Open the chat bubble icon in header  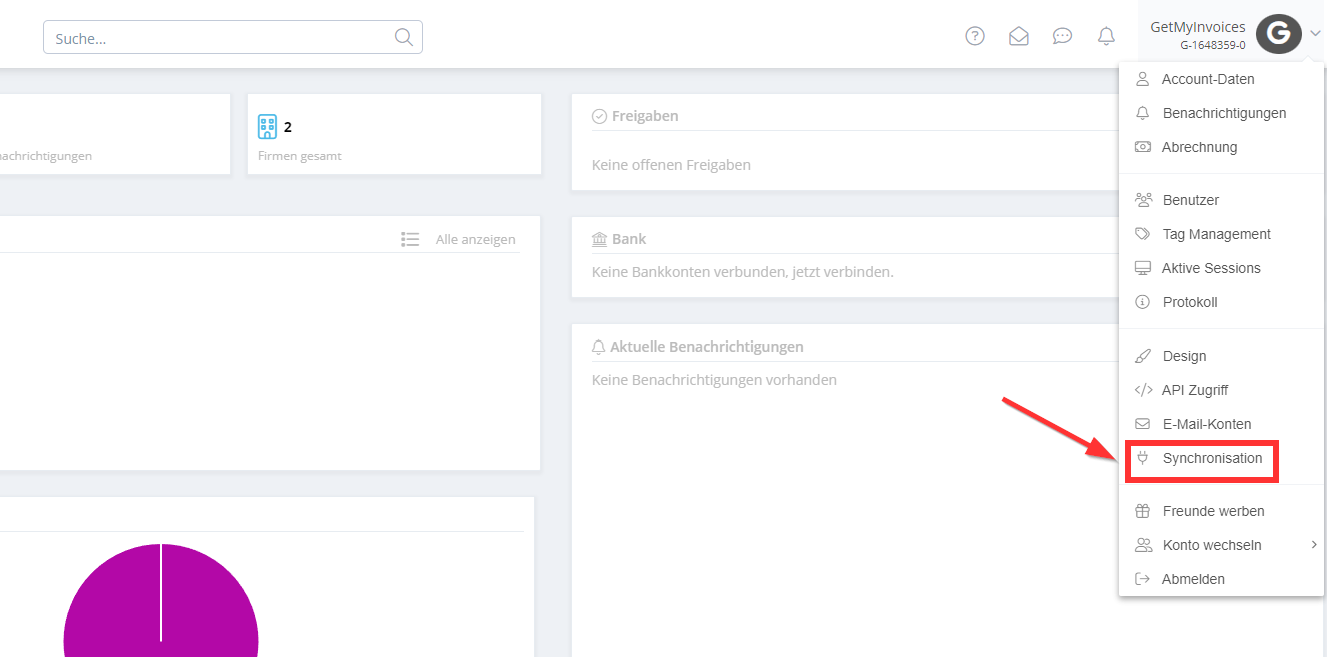pyautogui.click(x=1063, y=36)
